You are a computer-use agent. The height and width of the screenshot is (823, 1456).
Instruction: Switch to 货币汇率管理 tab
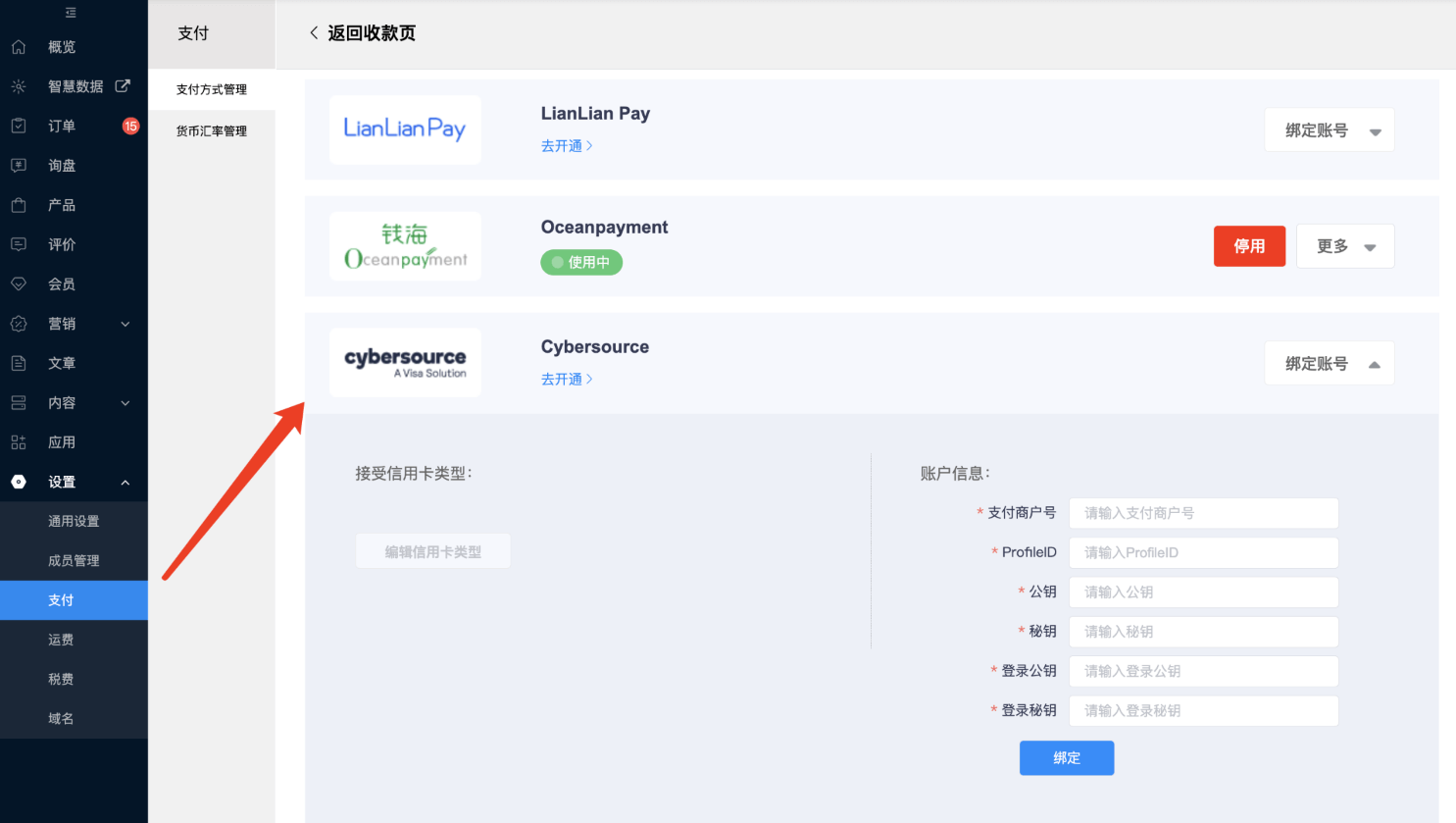[212, 131]
